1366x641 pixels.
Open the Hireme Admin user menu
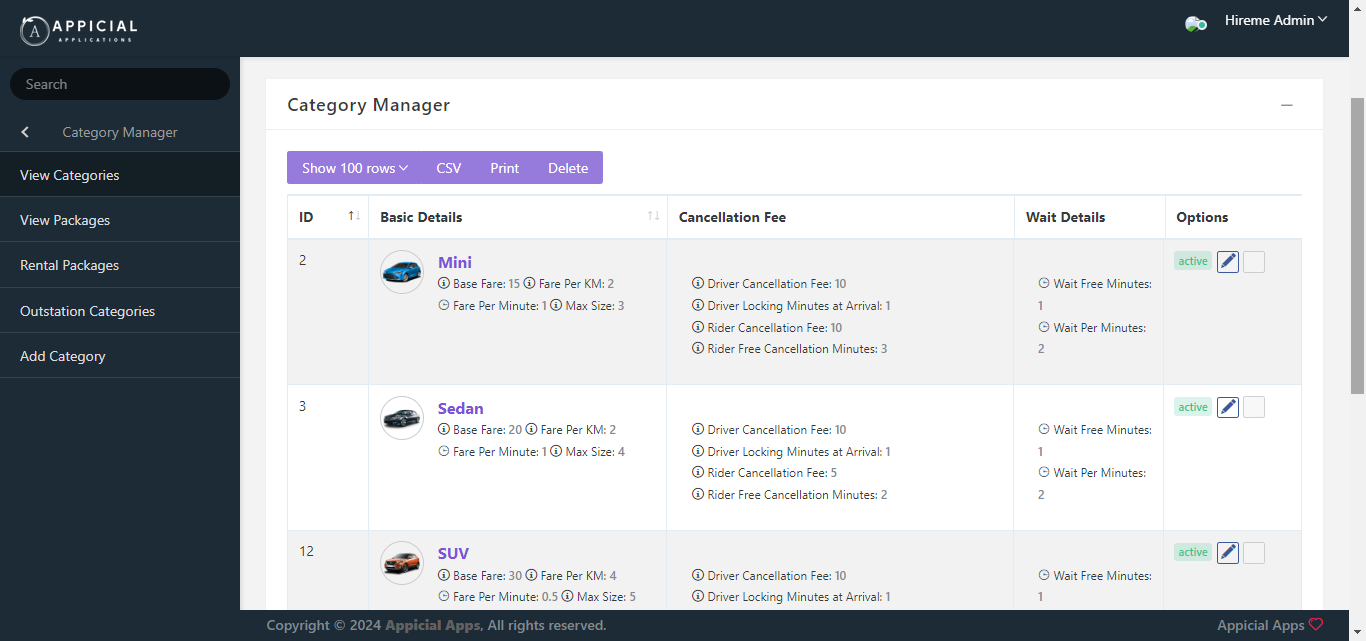(1276, 20)
